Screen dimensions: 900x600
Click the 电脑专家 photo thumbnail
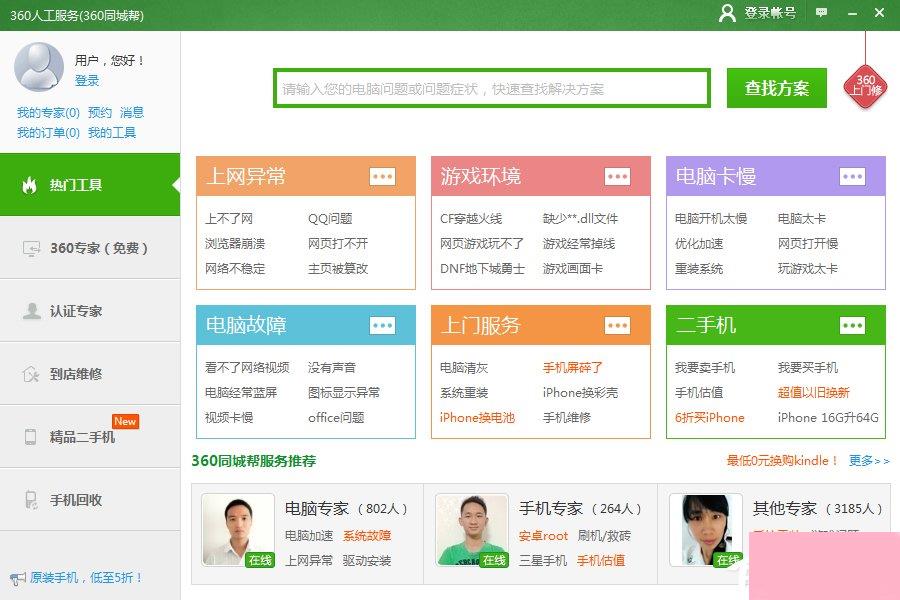pos(238,529)
